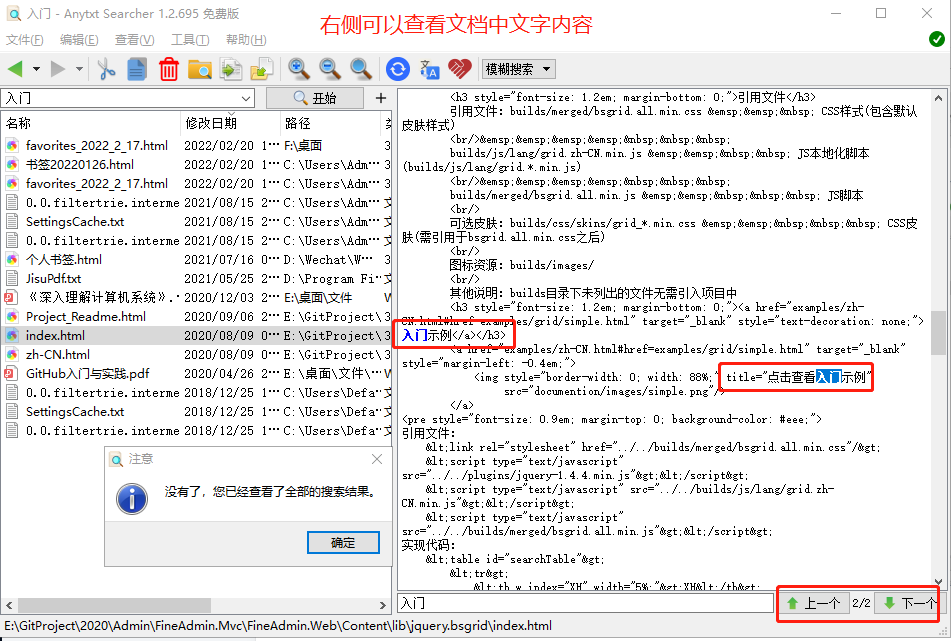Sort by the 路径 column header
Image resolution: width=951 pixels, height=641 pixels.
[x=331, y=123]
